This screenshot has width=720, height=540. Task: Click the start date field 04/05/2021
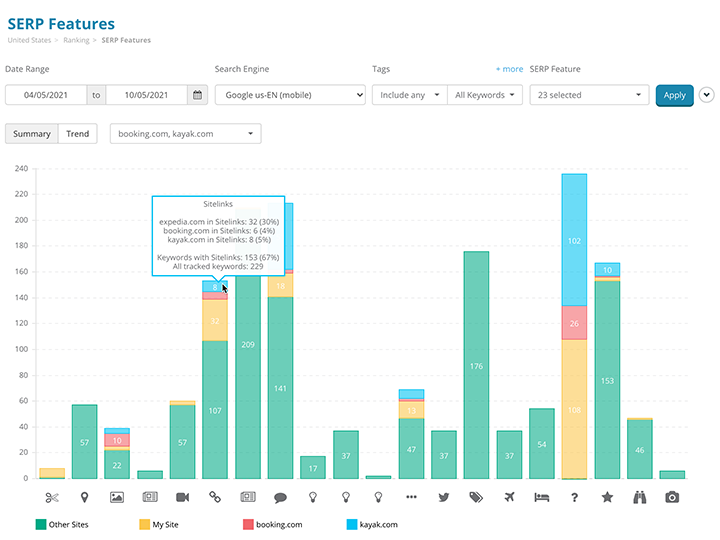click(x=45, y=95)
